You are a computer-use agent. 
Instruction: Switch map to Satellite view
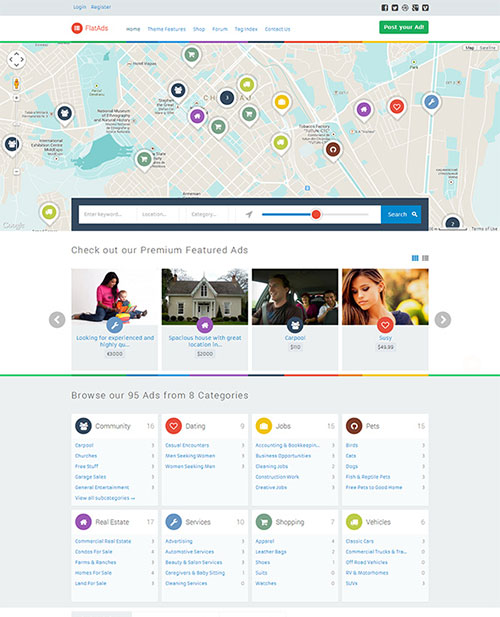pos(487,48)
